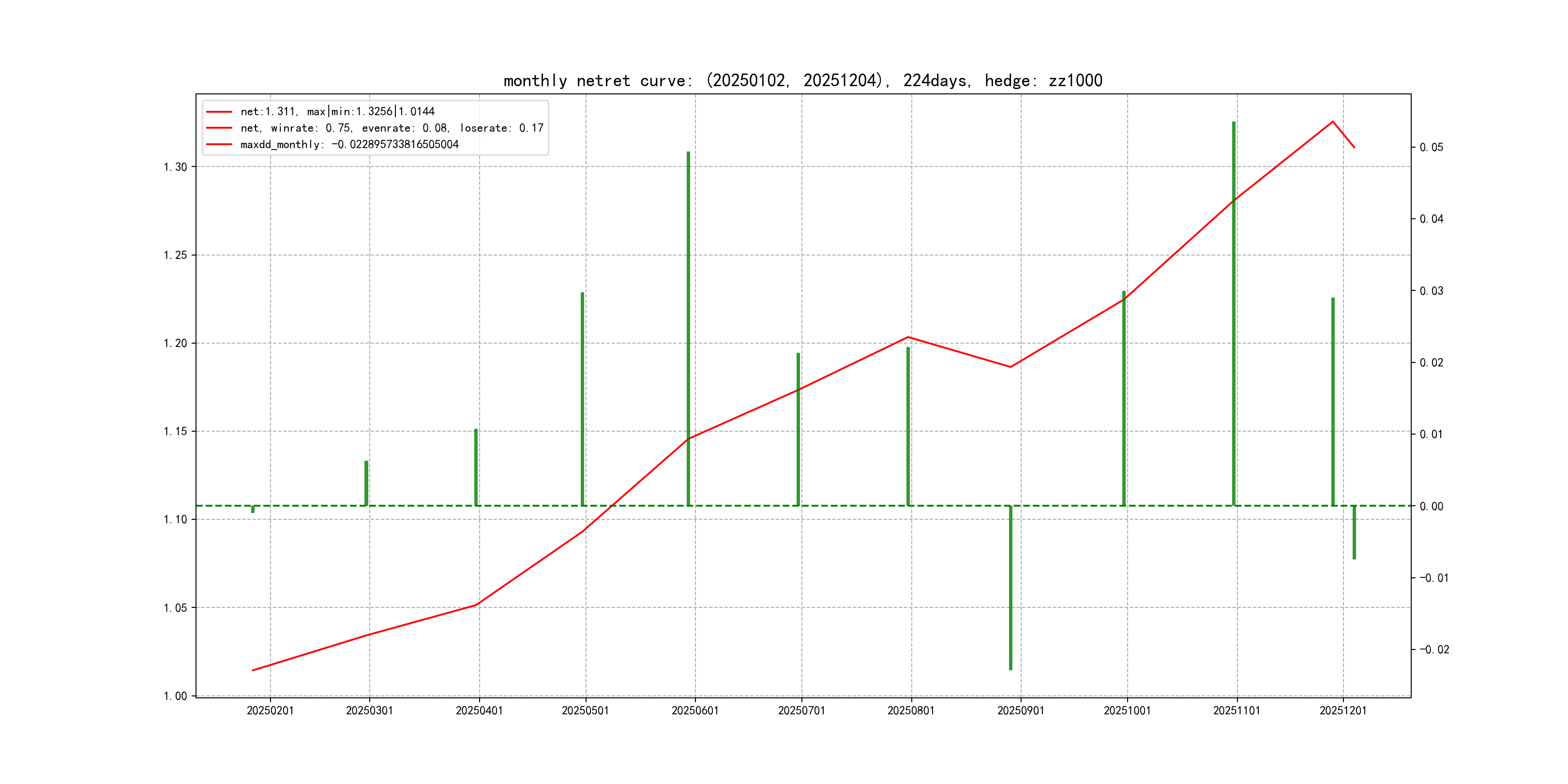1568x784 pixels.
Task: Click the last negative bar after 20251201
Action: point(1355,532)
